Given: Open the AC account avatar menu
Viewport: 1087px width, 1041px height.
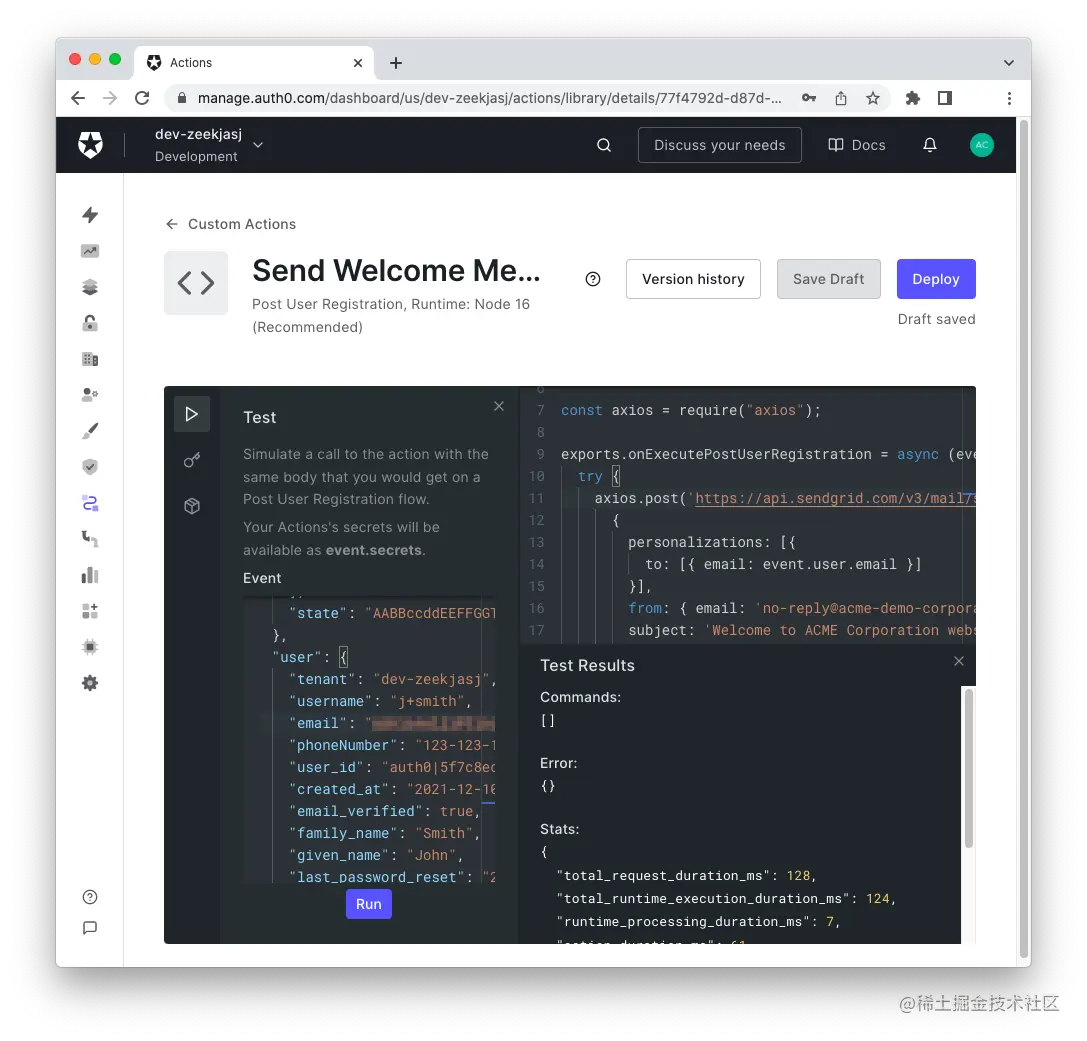Looking at the screenshot, I should click(x=982, y=144).
